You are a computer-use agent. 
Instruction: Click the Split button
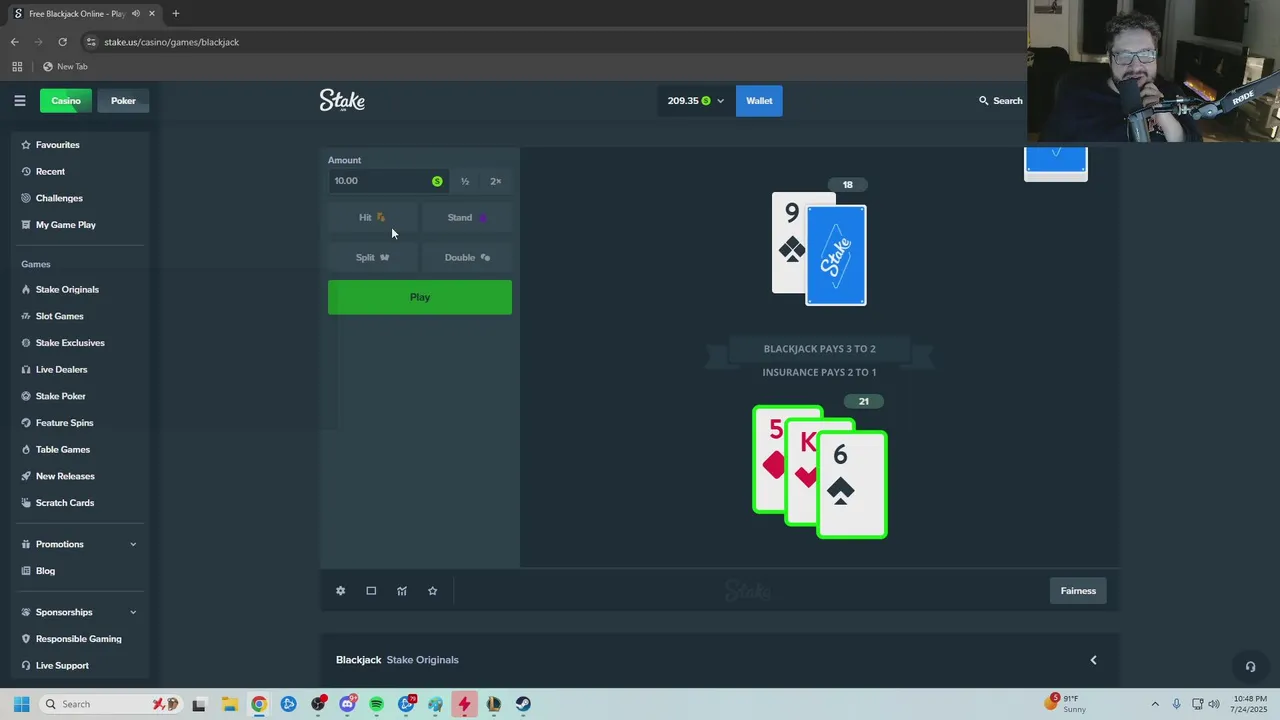[x=372, y=257]
